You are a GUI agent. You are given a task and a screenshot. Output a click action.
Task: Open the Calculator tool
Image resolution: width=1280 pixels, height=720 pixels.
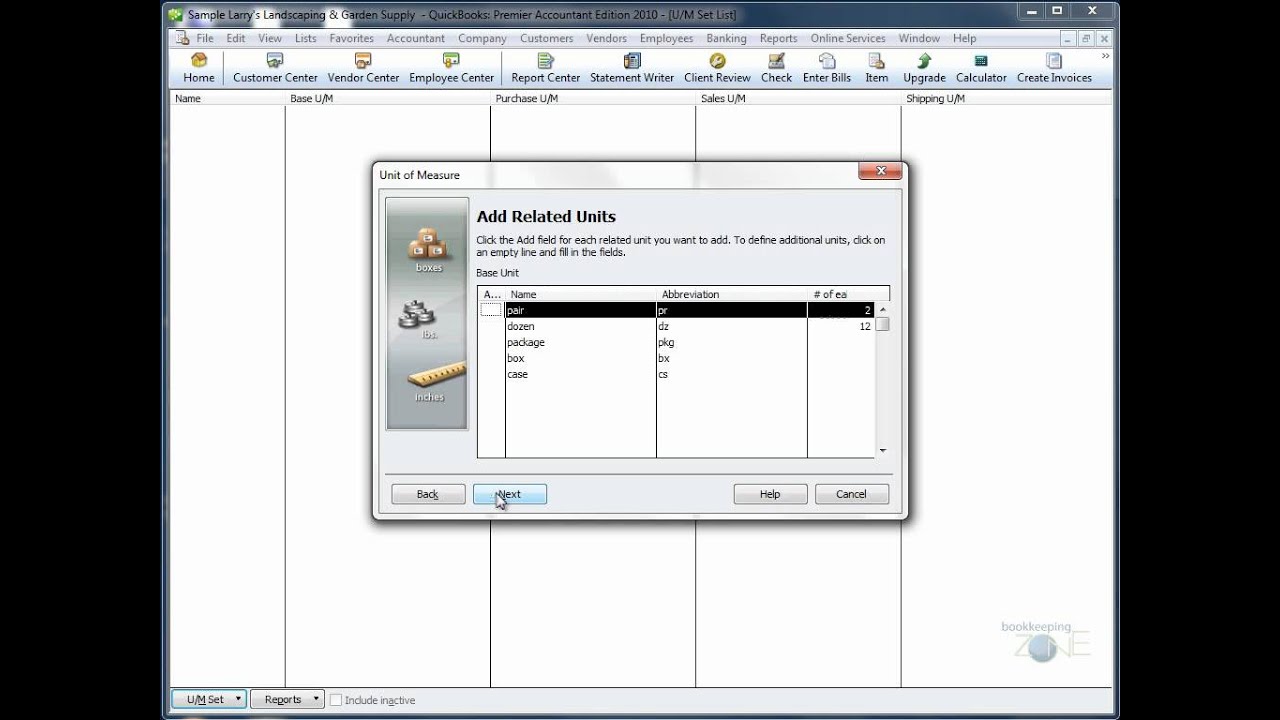click(x=981, y=69)
